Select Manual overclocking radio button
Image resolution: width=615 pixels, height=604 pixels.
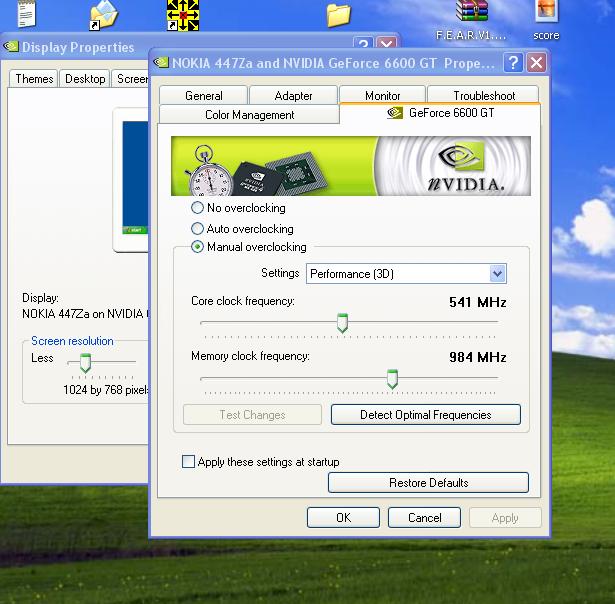click(x=197, y=247)
